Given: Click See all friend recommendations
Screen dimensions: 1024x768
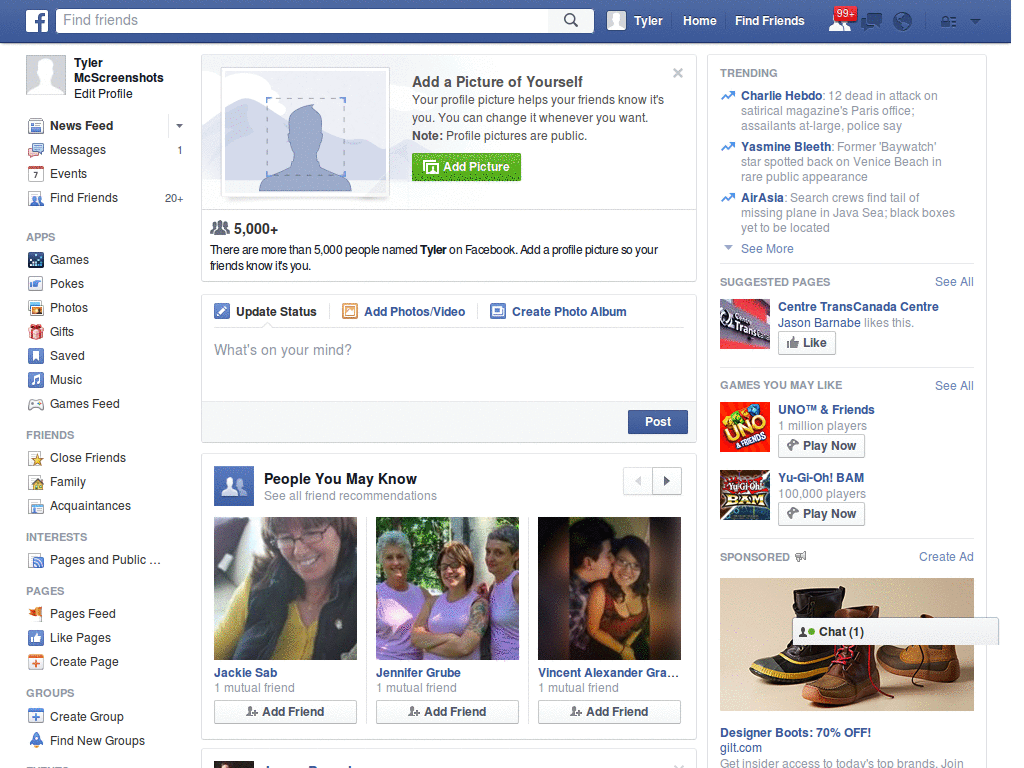Looking at the screenshot, I should pos(350,496).
